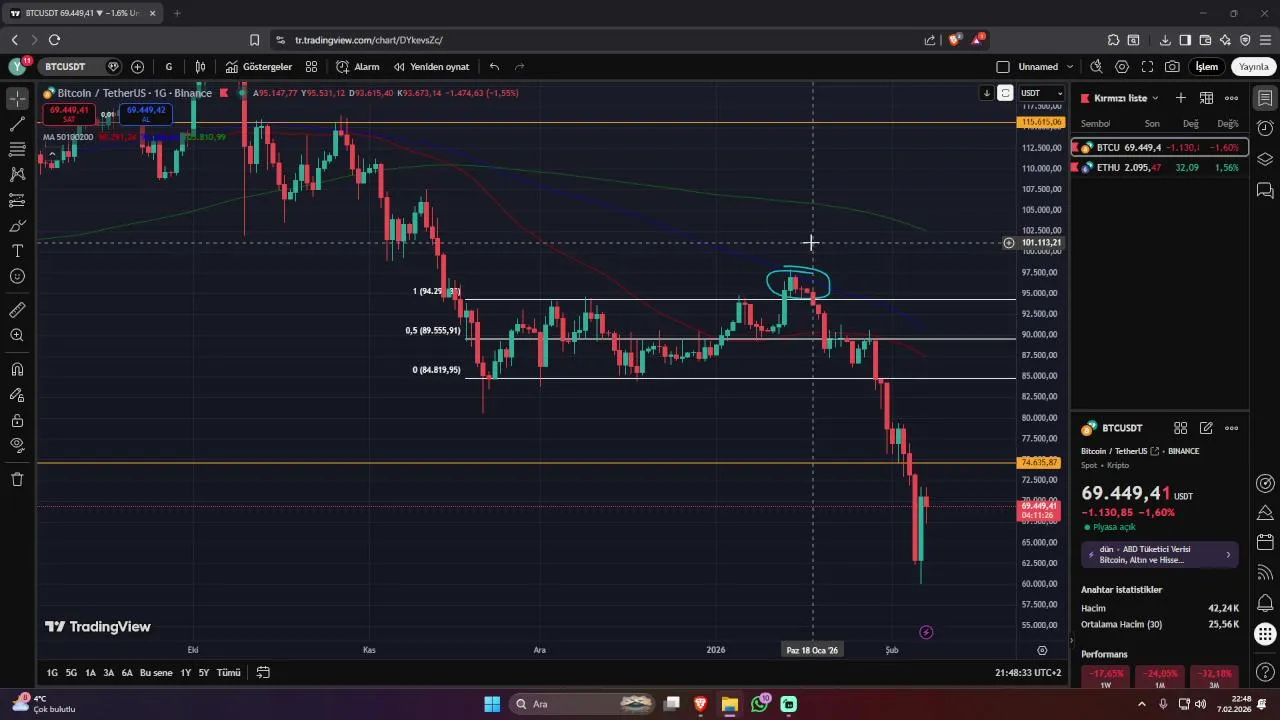Toggle lock all drawings
This screenshot has width=1280, height=720.
[17, 420]
